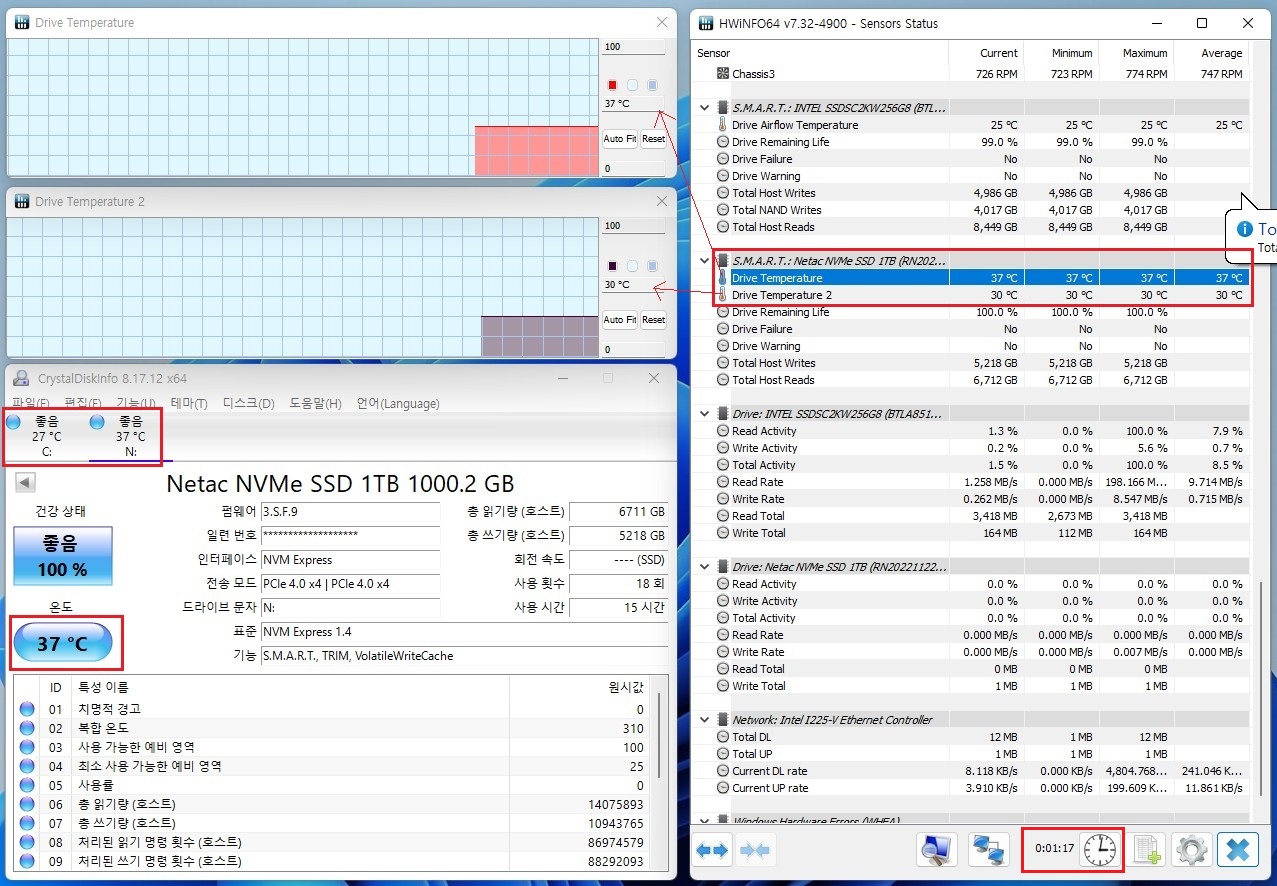Click icon beside Current DL rate

coord(723,771)
